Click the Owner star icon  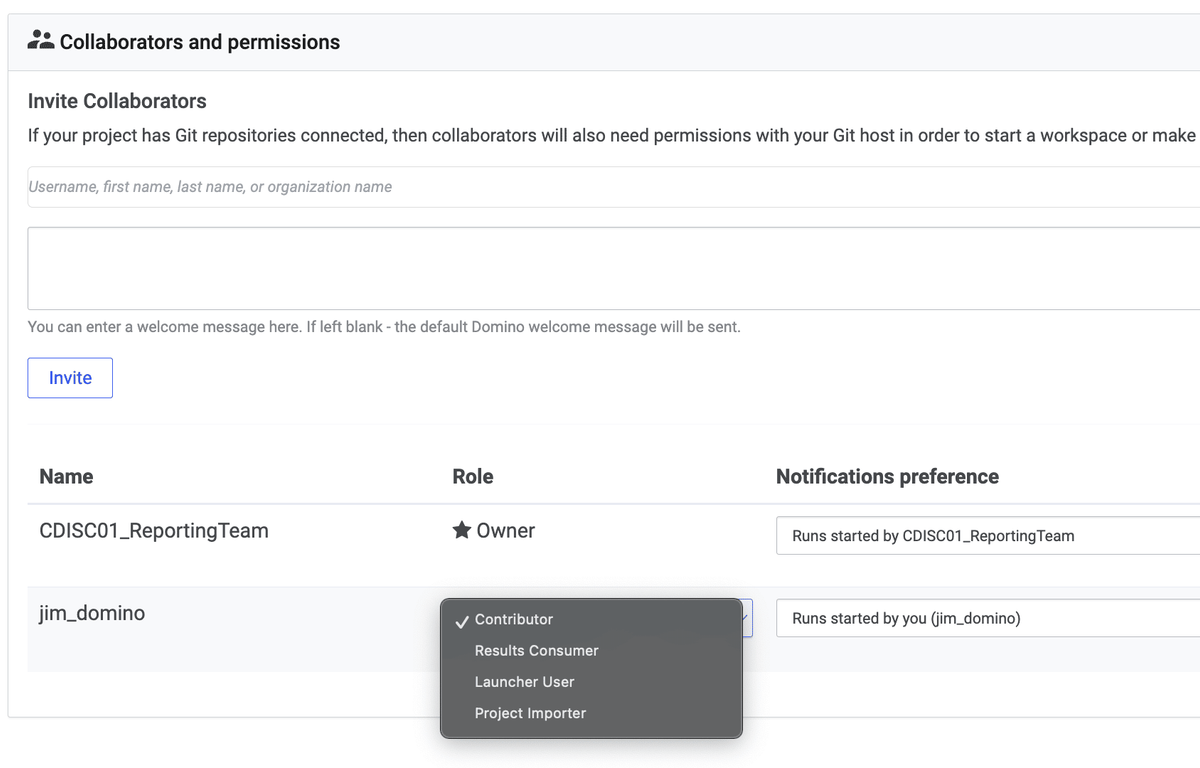coord(461,531)
